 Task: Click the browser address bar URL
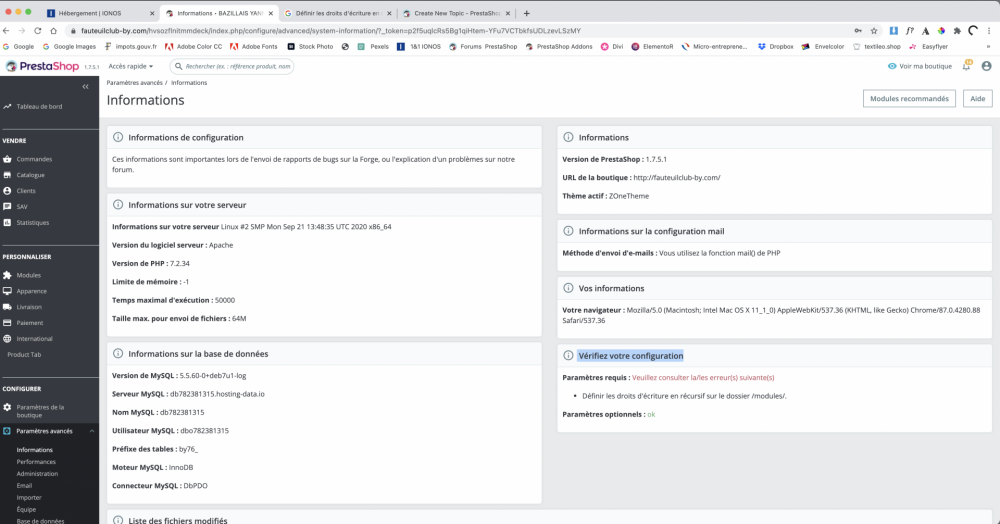coord(330,31)
